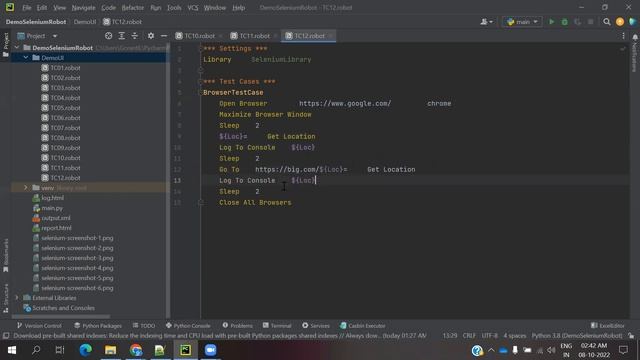Open the File menu
640x360 pixels.
click(x=27, y=8)
